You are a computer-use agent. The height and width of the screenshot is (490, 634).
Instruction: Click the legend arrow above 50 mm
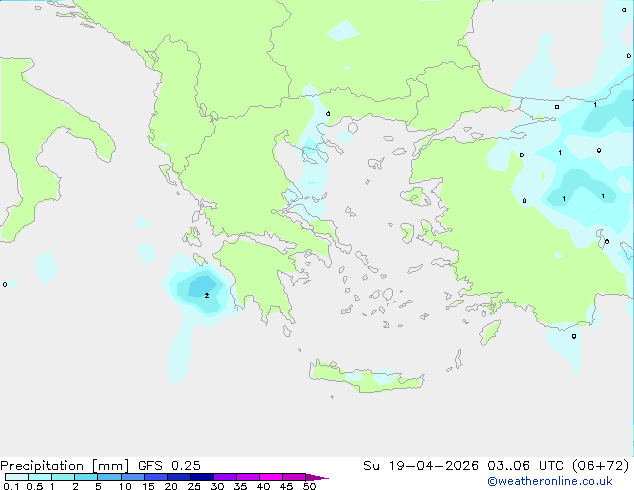click(x=317, y=477)
